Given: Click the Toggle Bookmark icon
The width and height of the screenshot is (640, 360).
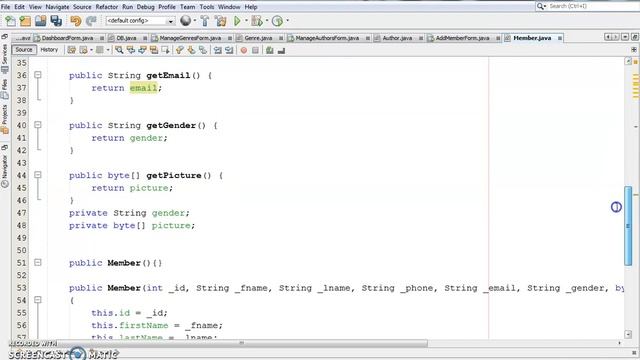Looking at the screenshot, I should 203,50.
